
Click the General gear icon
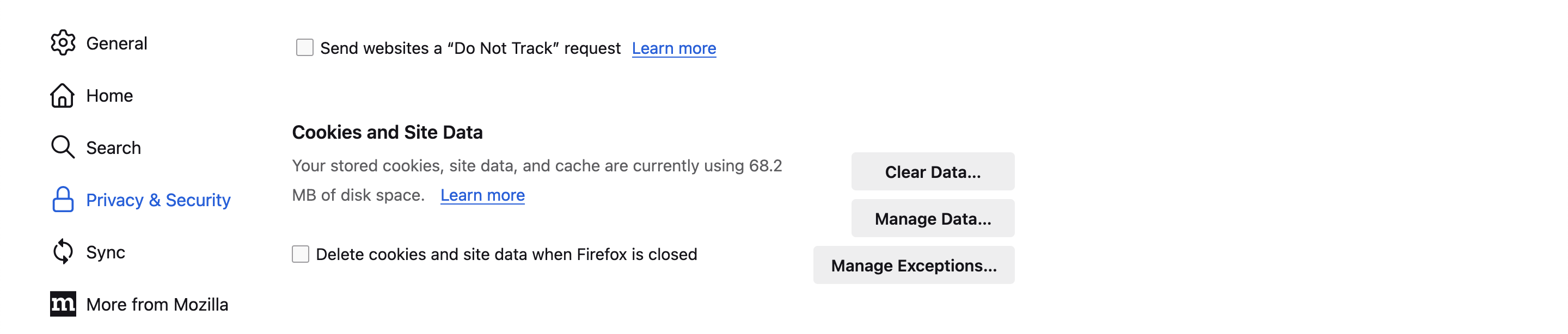tap(63, 43)
